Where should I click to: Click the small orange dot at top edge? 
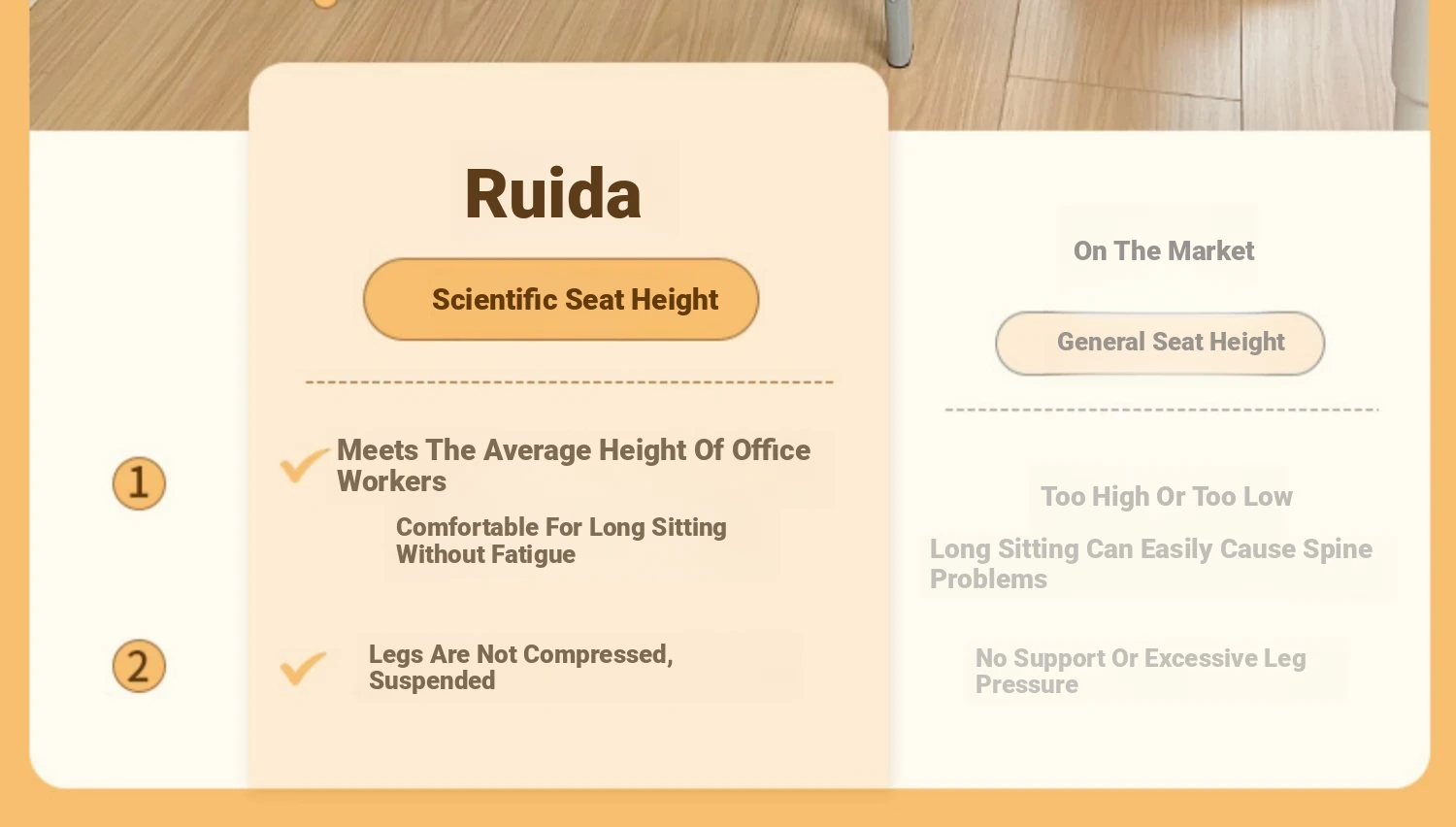tap(325, 3)
